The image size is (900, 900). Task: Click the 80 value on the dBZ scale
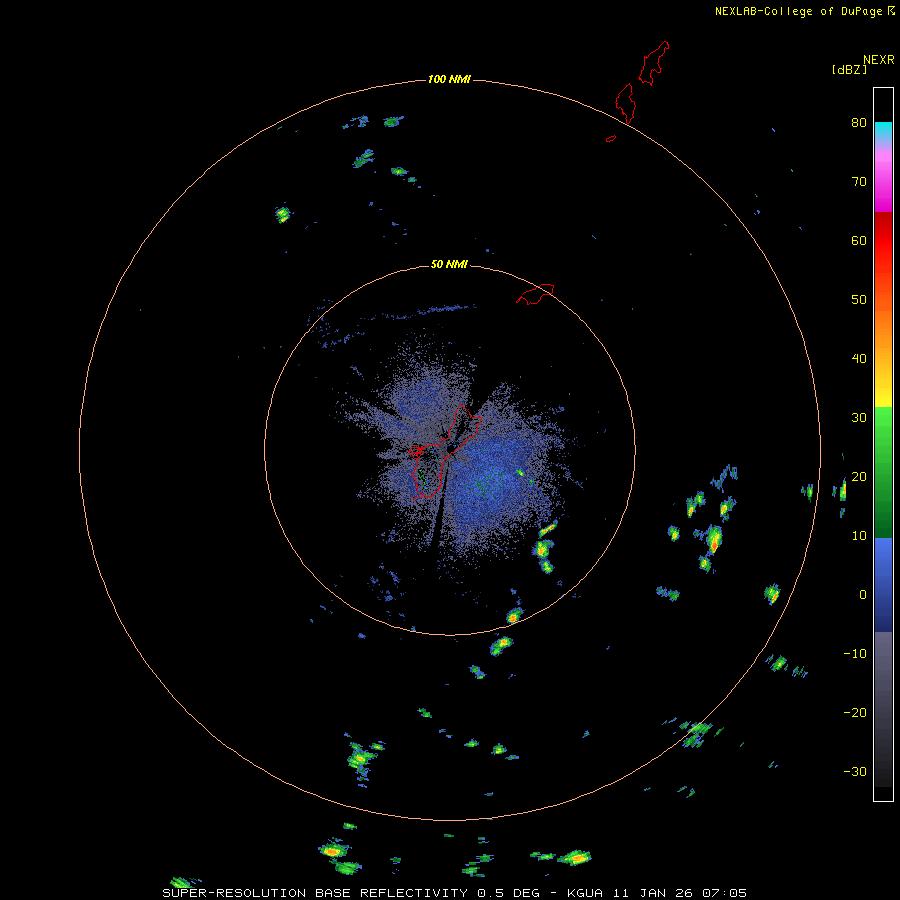point(859,122)
